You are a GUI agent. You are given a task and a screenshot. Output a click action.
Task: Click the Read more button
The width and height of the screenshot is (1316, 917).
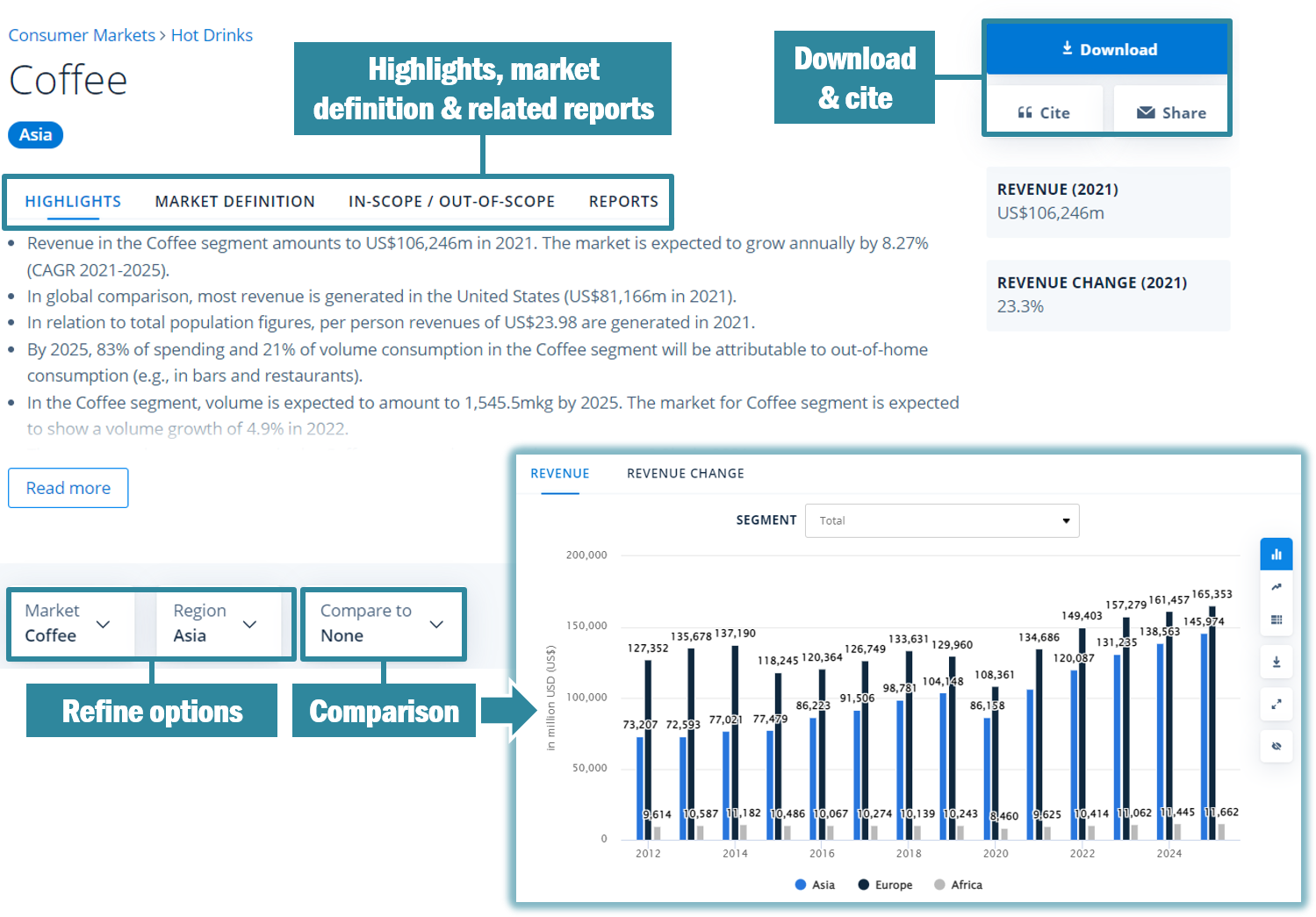click(x=68, y=488)
